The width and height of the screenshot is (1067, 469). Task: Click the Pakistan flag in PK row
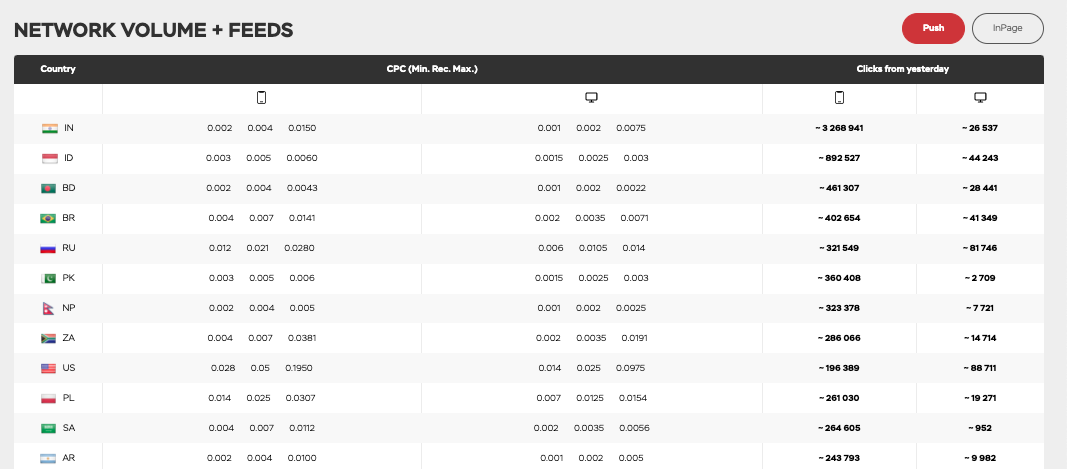click(x=48, y=278)
